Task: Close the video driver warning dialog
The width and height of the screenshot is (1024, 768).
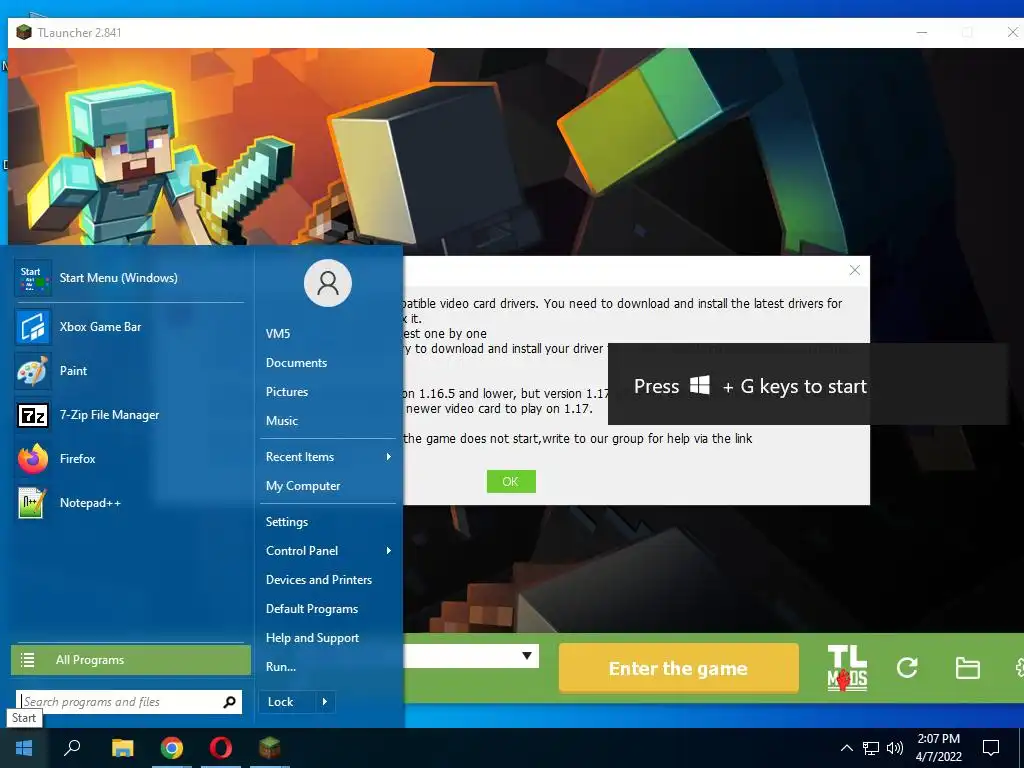Action: coord(854,270)
